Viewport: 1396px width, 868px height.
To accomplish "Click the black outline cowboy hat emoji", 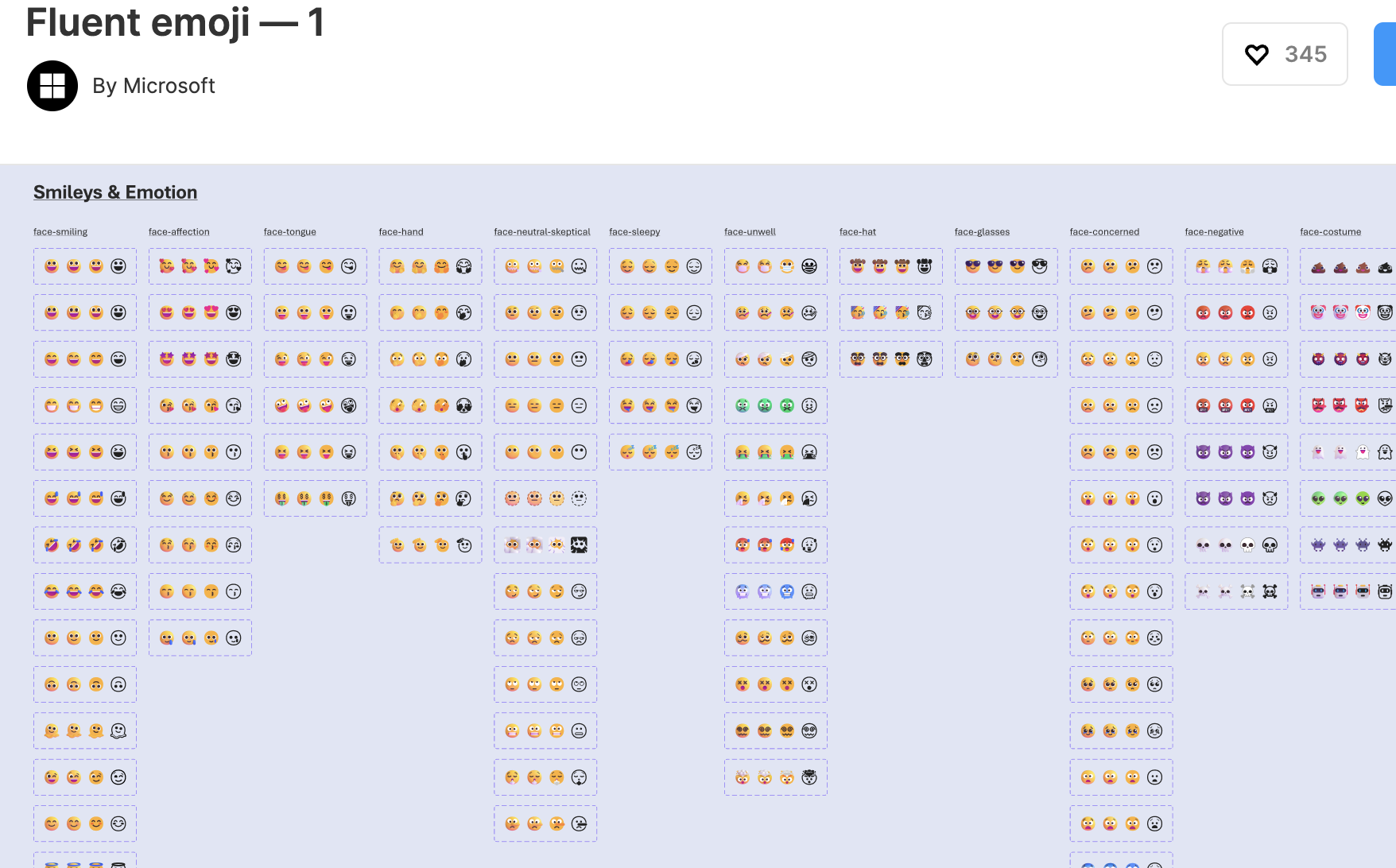I will pyautogui.click(x=925, y=266).
